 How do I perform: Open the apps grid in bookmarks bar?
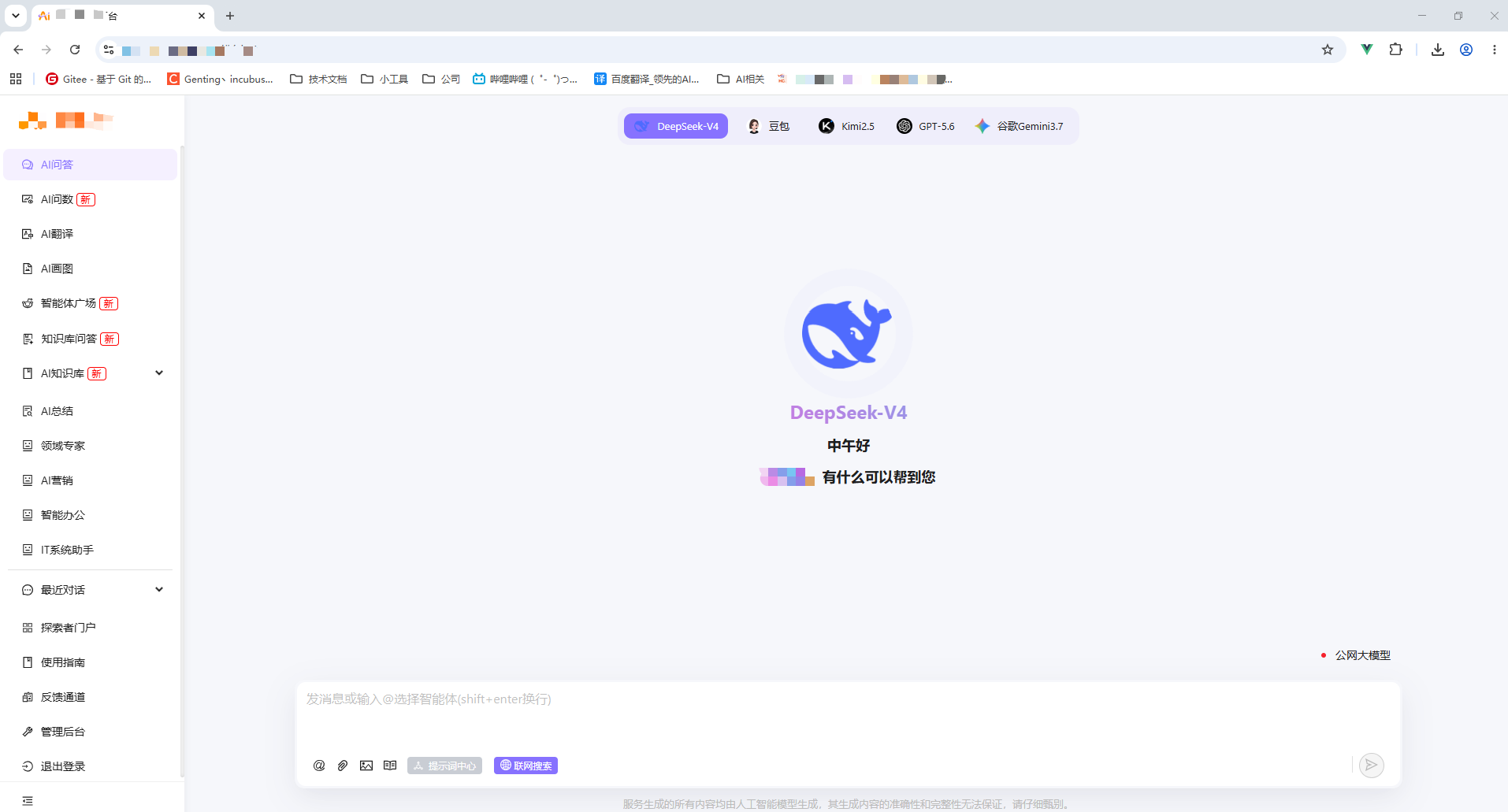16,79
